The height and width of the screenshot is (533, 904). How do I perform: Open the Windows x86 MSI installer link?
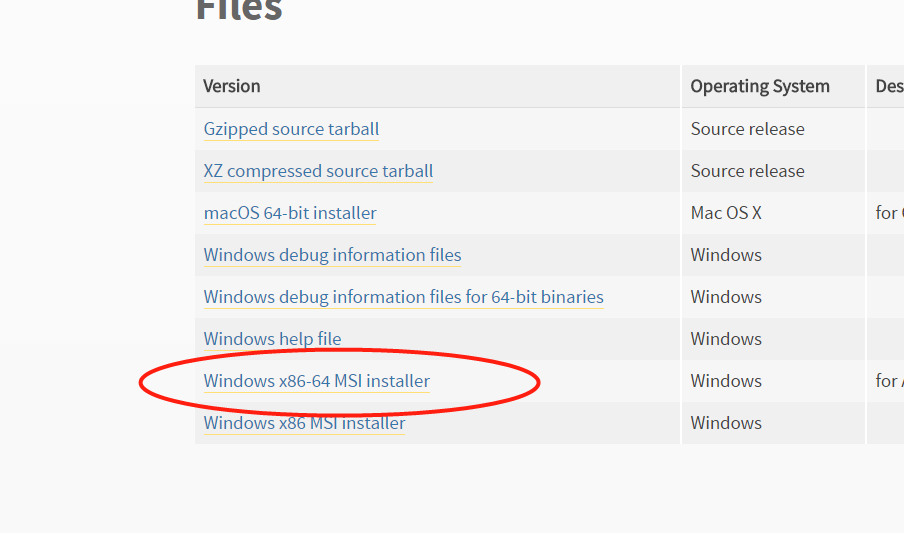click(x=304, y=423)
